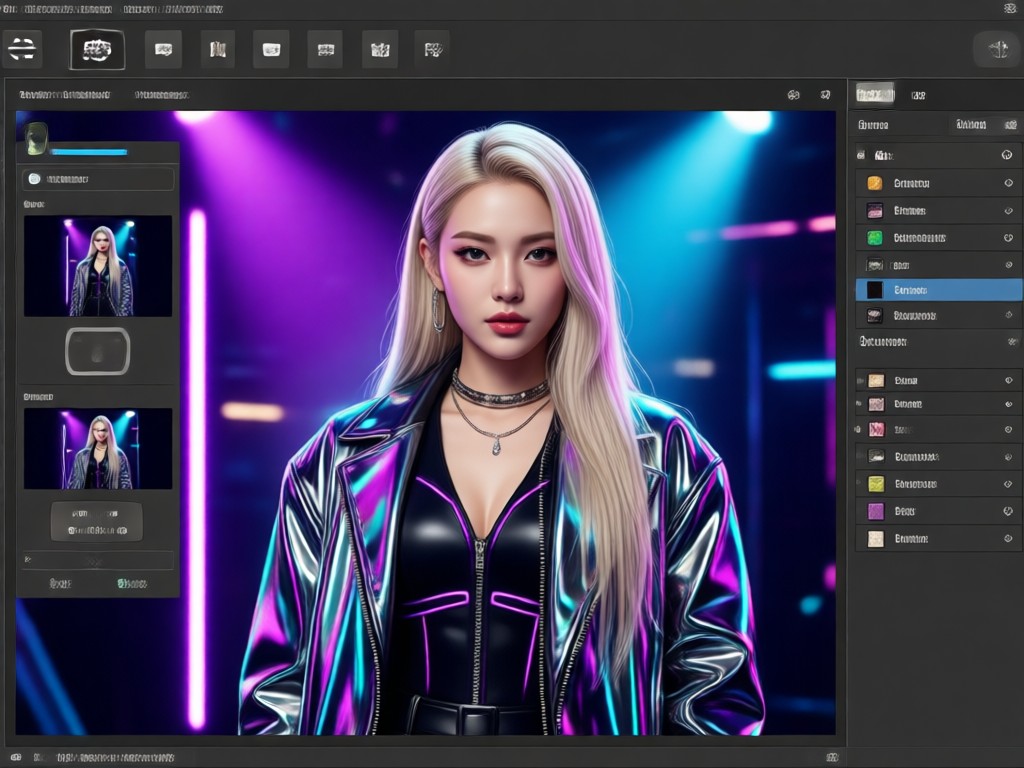Click the text input field in left panel
This screenshot has width=1024, height=768.
click(98, 179)
